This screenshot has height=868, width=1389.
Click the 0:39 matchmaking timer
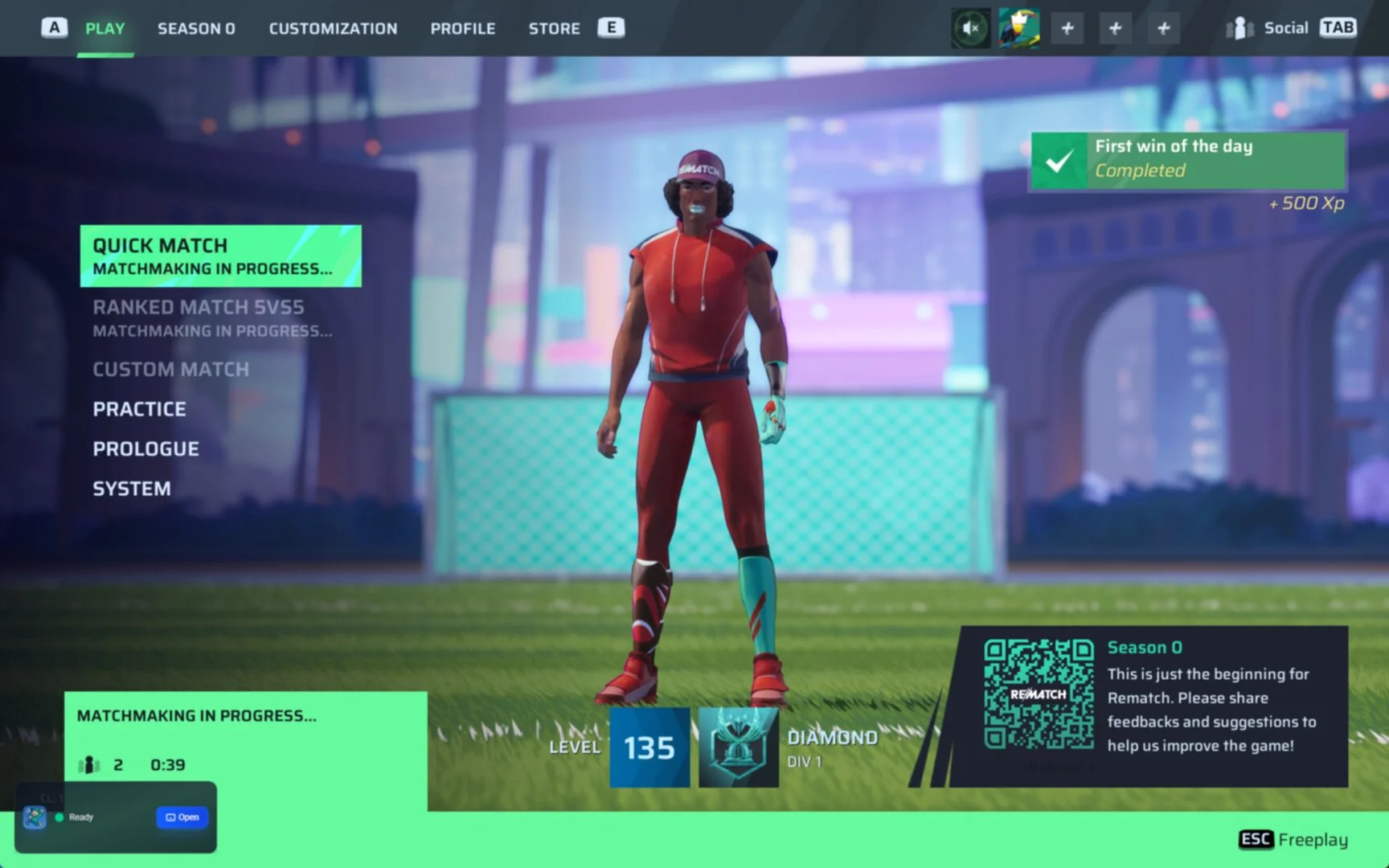pyautogui.click(x=168, y=765)
